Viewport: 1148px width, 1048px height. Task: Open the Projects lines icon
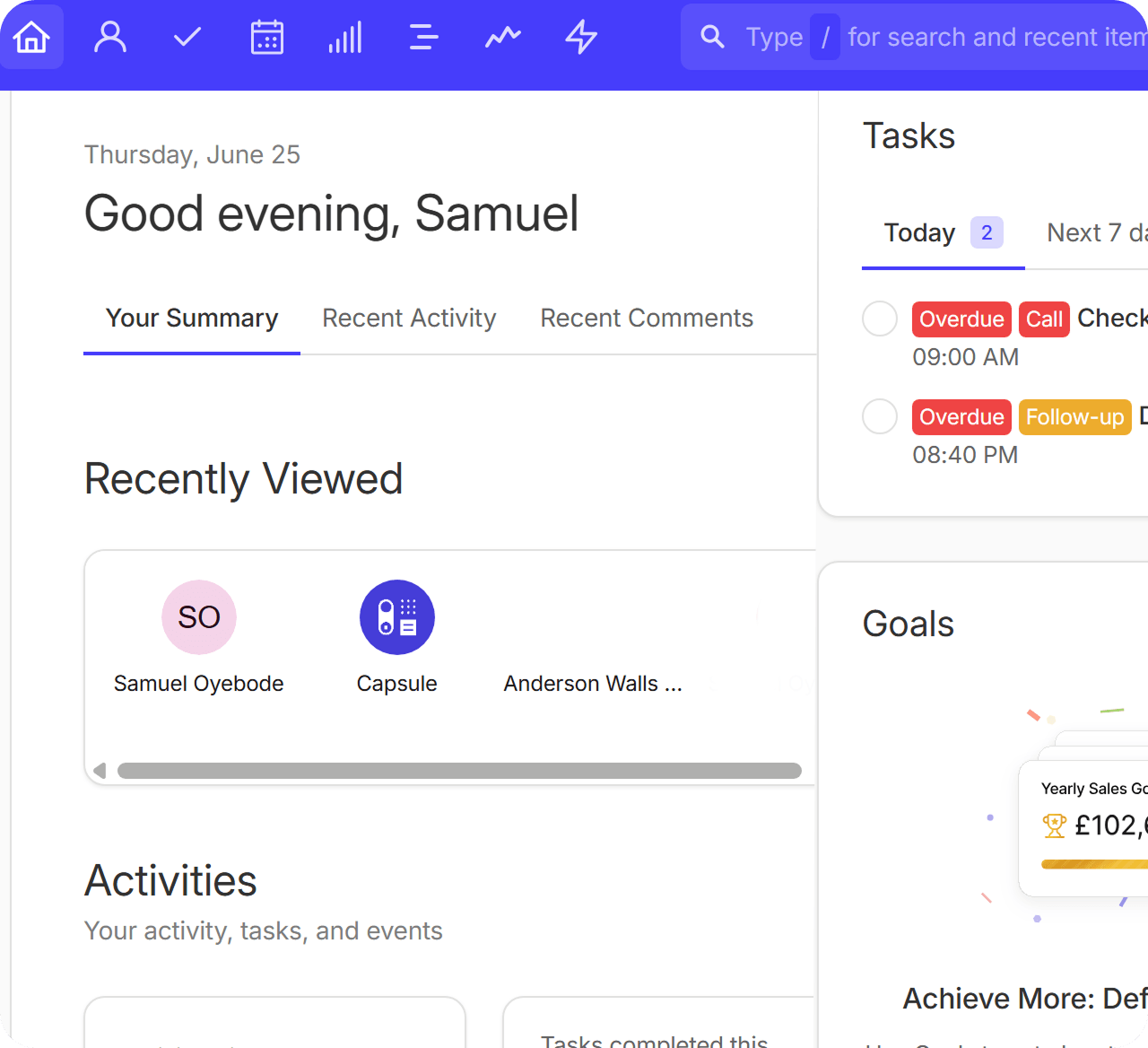[423, 37]
